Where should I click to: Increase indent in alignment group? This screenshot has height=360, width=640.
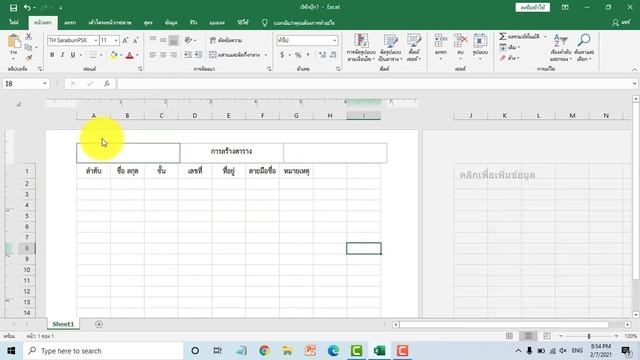(198, 55)
